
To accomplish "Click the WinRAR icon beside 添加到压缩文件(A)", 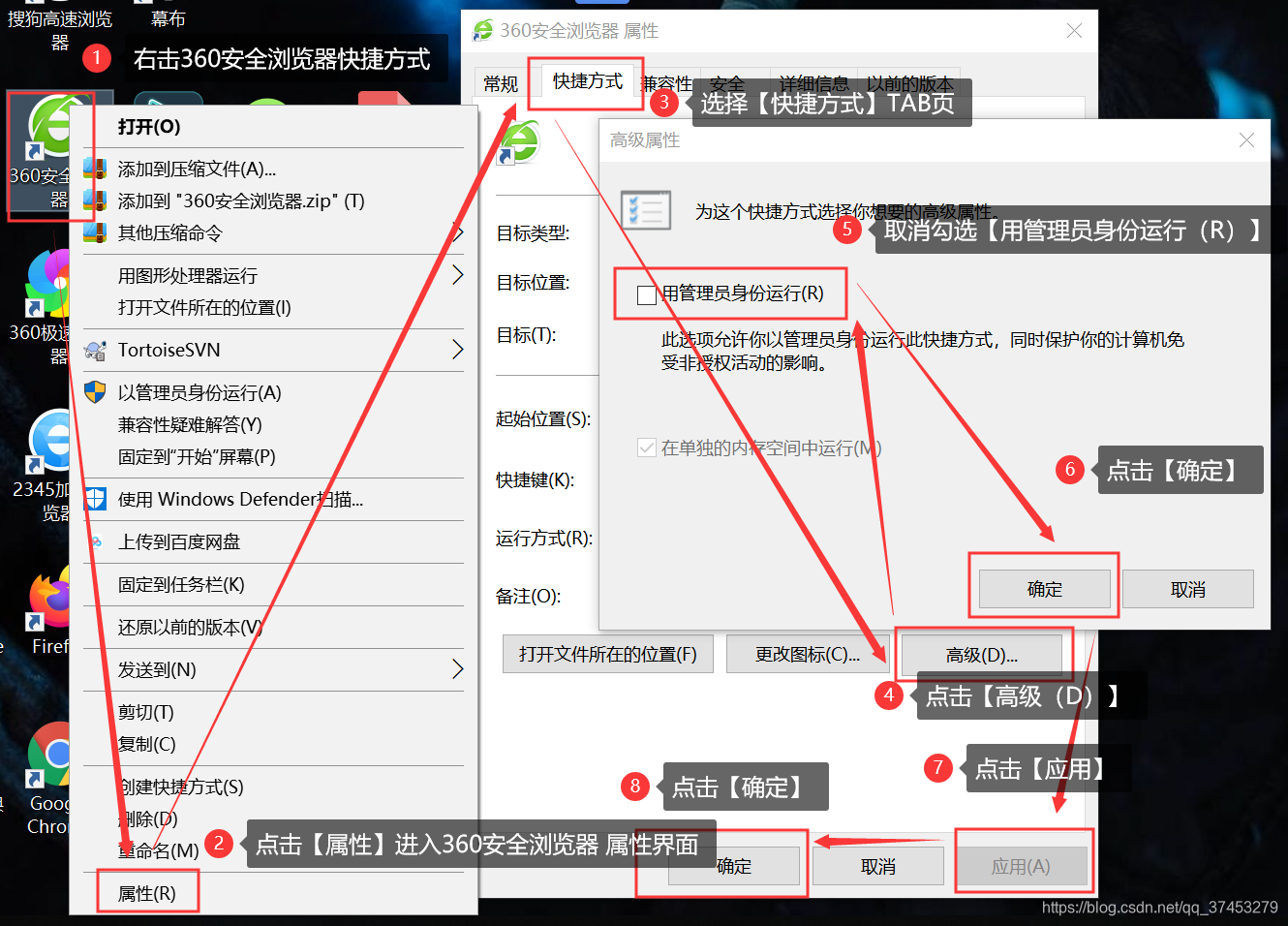I will tap(95, 169).
